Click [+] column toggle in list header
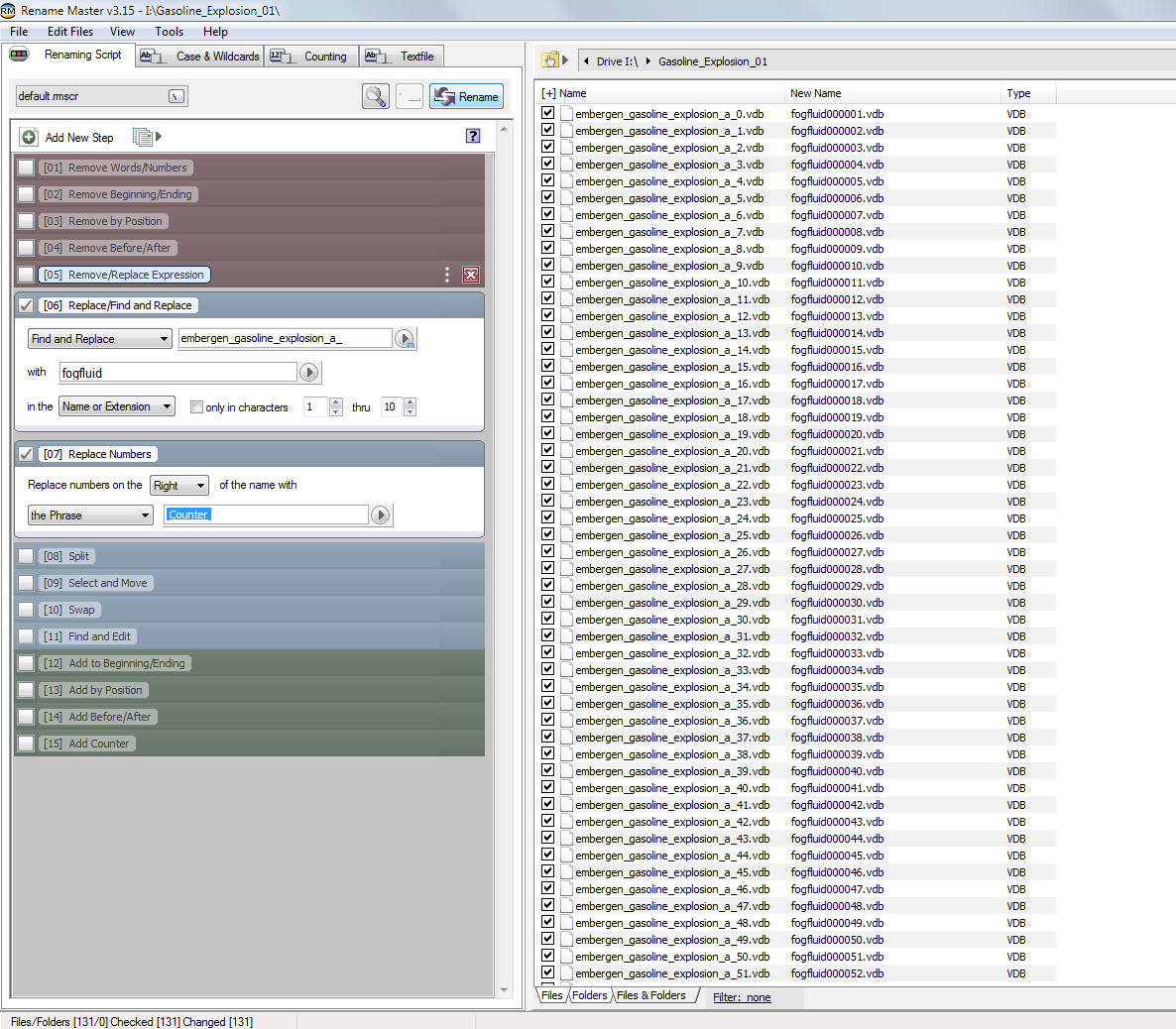 [548, 94]
